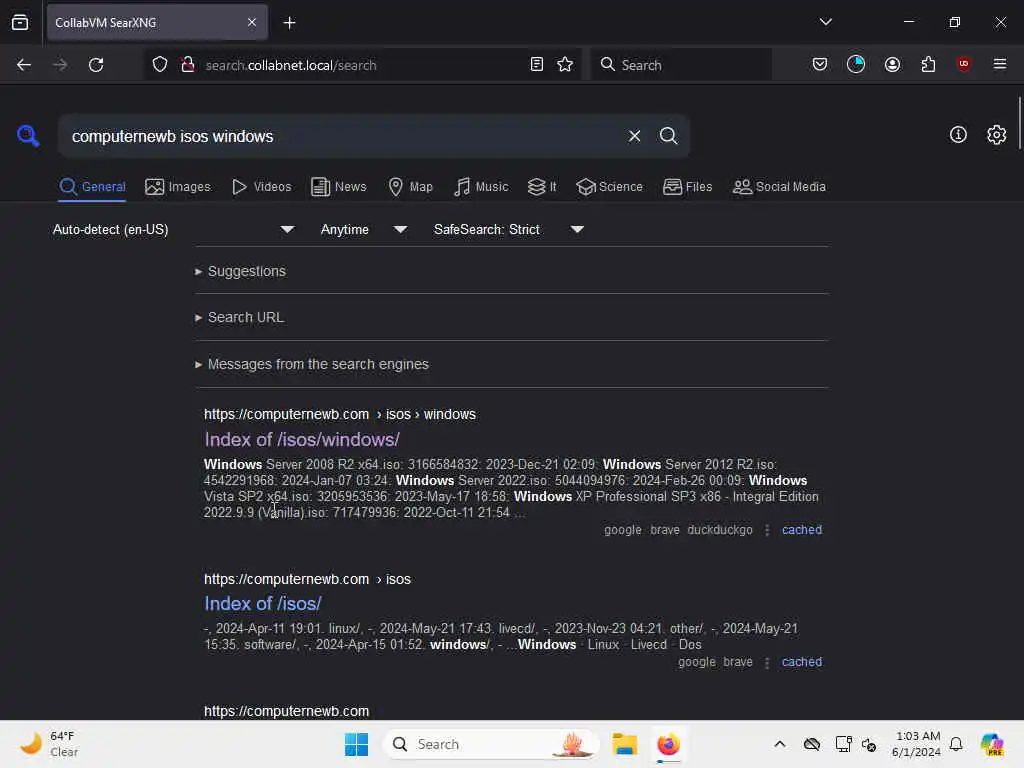1024x768 pixels.
Task: Open the Anytime time range dropdown
Action: pos(364,229)
